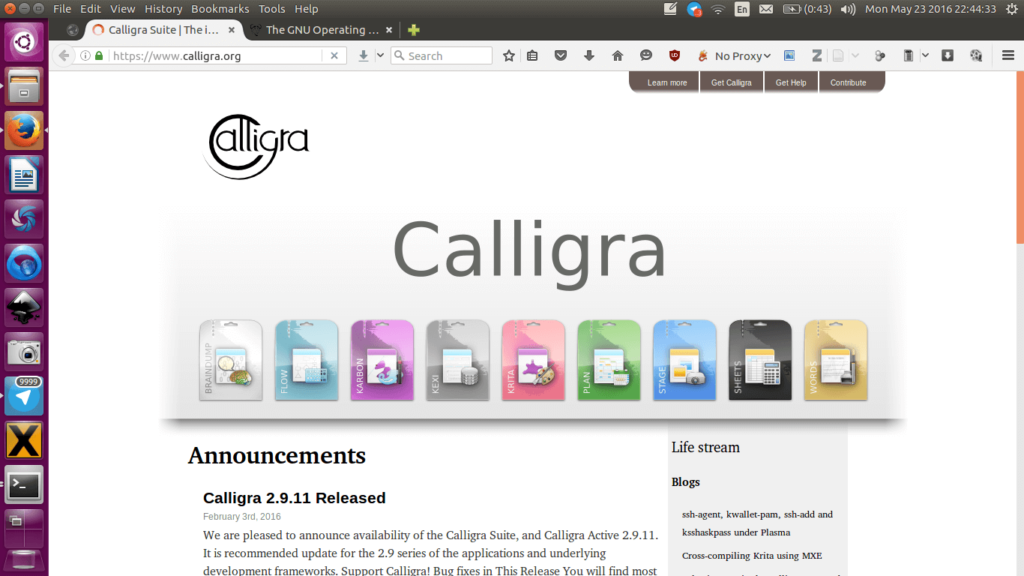Screen dimensions: 1024x576
Task: Open the Firefox hamburger menu
Action: click(1008, 56)
